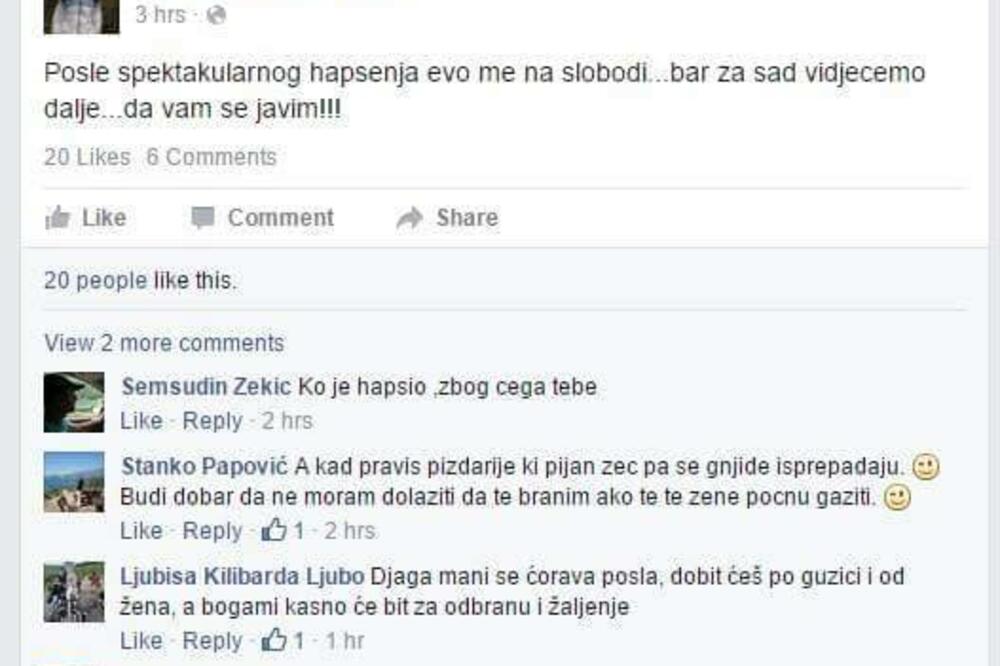Click thumbs-up count on Stanko Papović's comment

click(x=283, y=531)
